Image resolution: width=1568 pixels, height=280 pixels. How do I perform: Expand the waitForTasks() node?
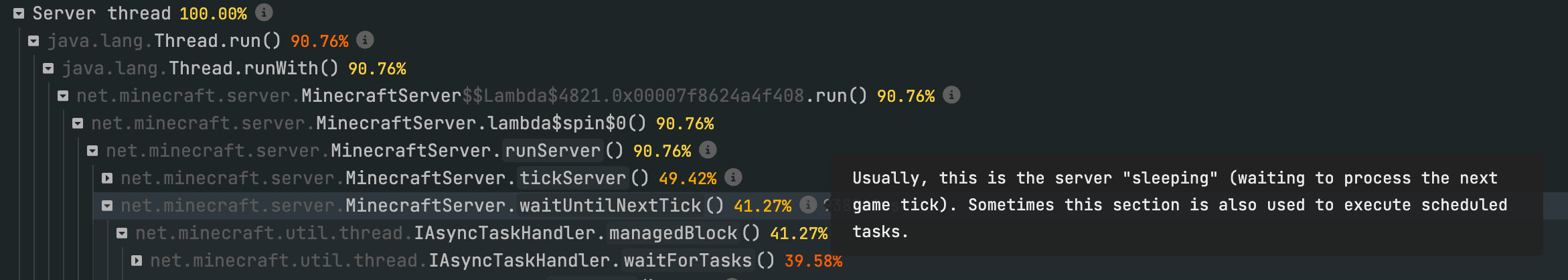(137, 261)
